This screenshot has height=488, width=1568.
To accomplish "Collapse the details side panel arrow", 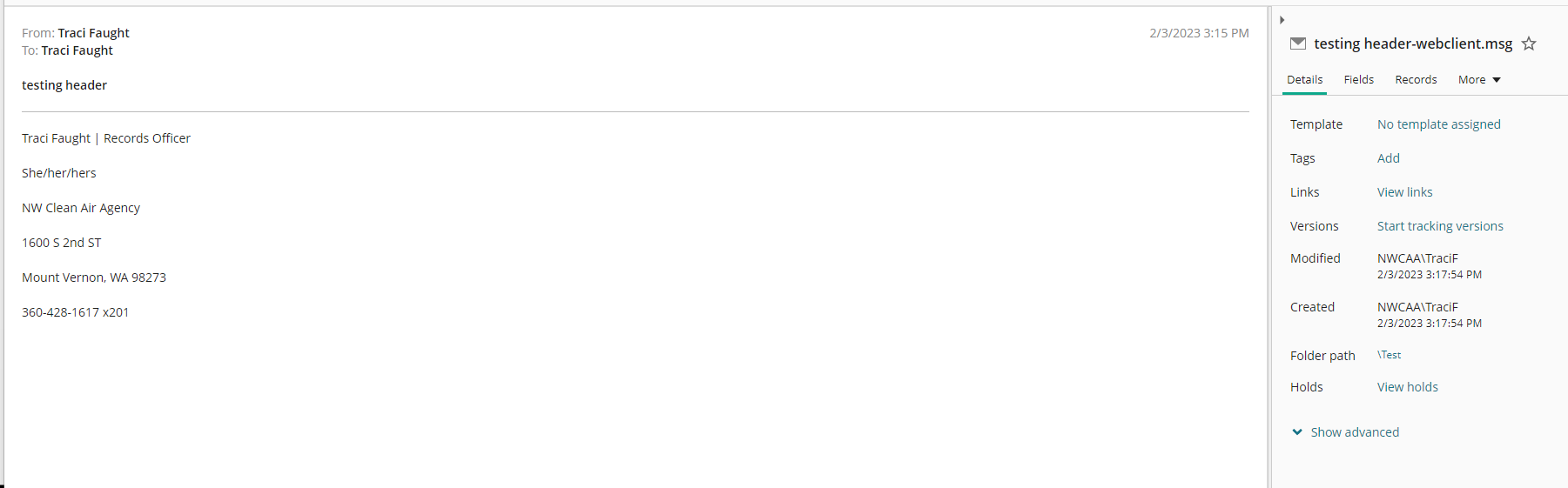I will 1282,20.
